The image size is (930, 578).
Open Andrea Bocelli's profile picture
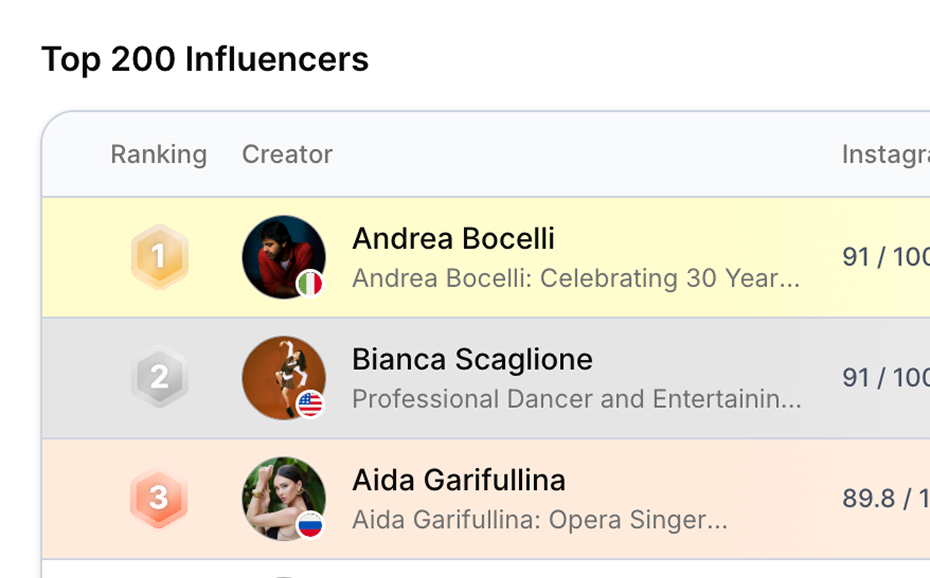pos(281,254)
